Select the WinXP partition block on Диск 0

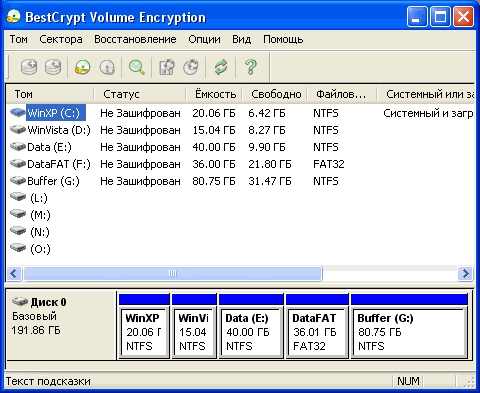point(144,332)
